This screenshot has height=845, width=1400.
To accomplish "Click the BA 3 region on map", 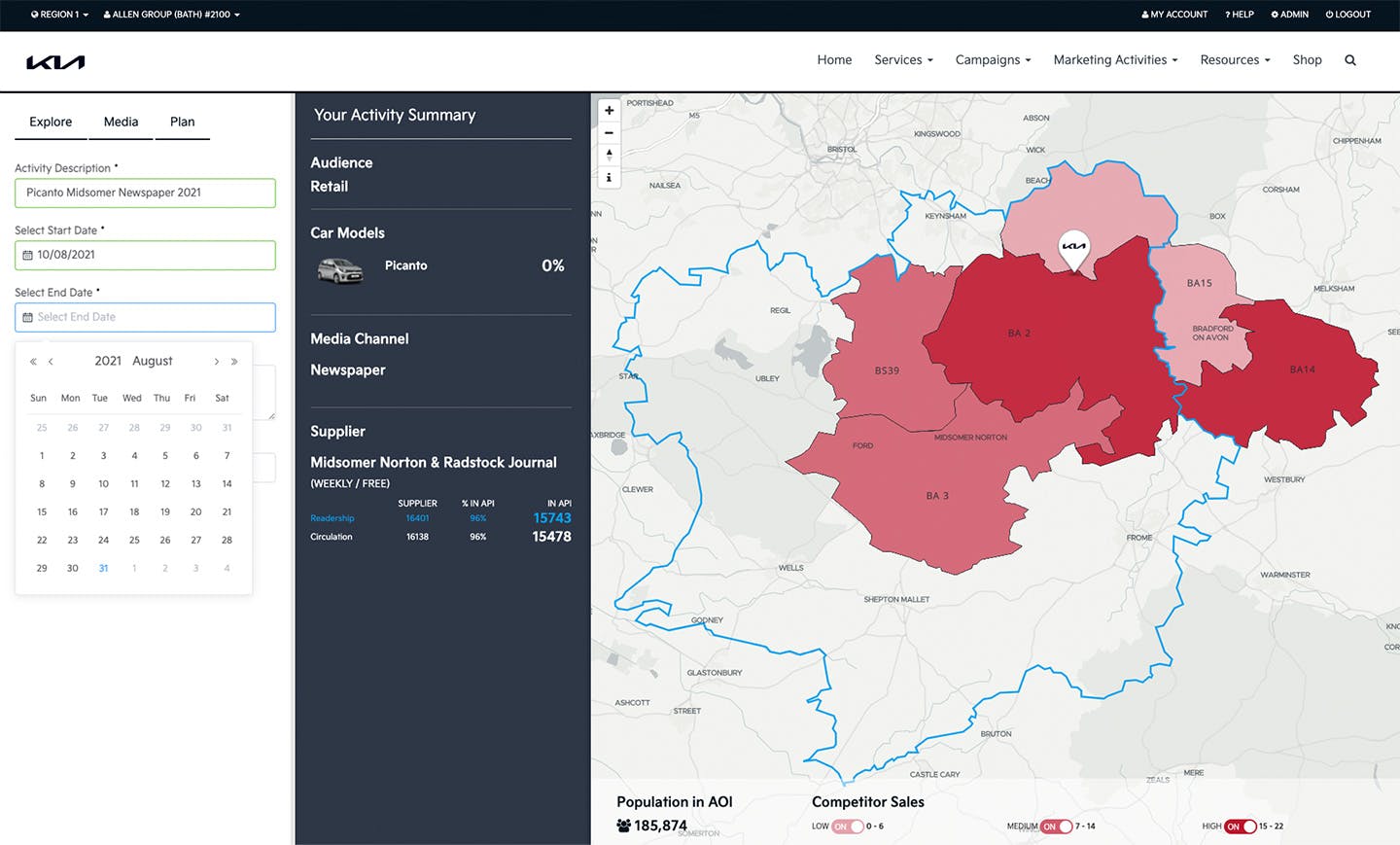I will (936, 496).
